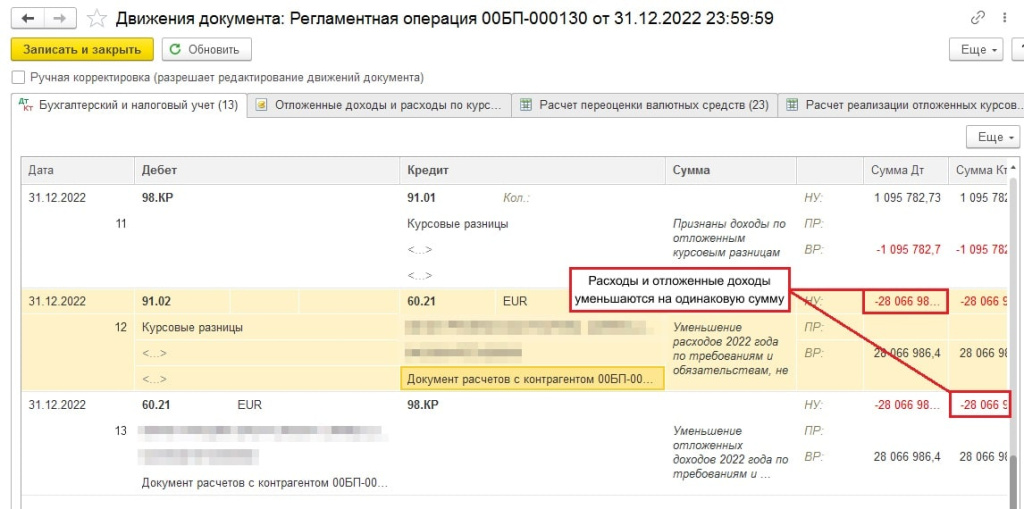1024x509 pixels.
Task: Add document to favorites with star icon
Action: click(x=96, y=19)
